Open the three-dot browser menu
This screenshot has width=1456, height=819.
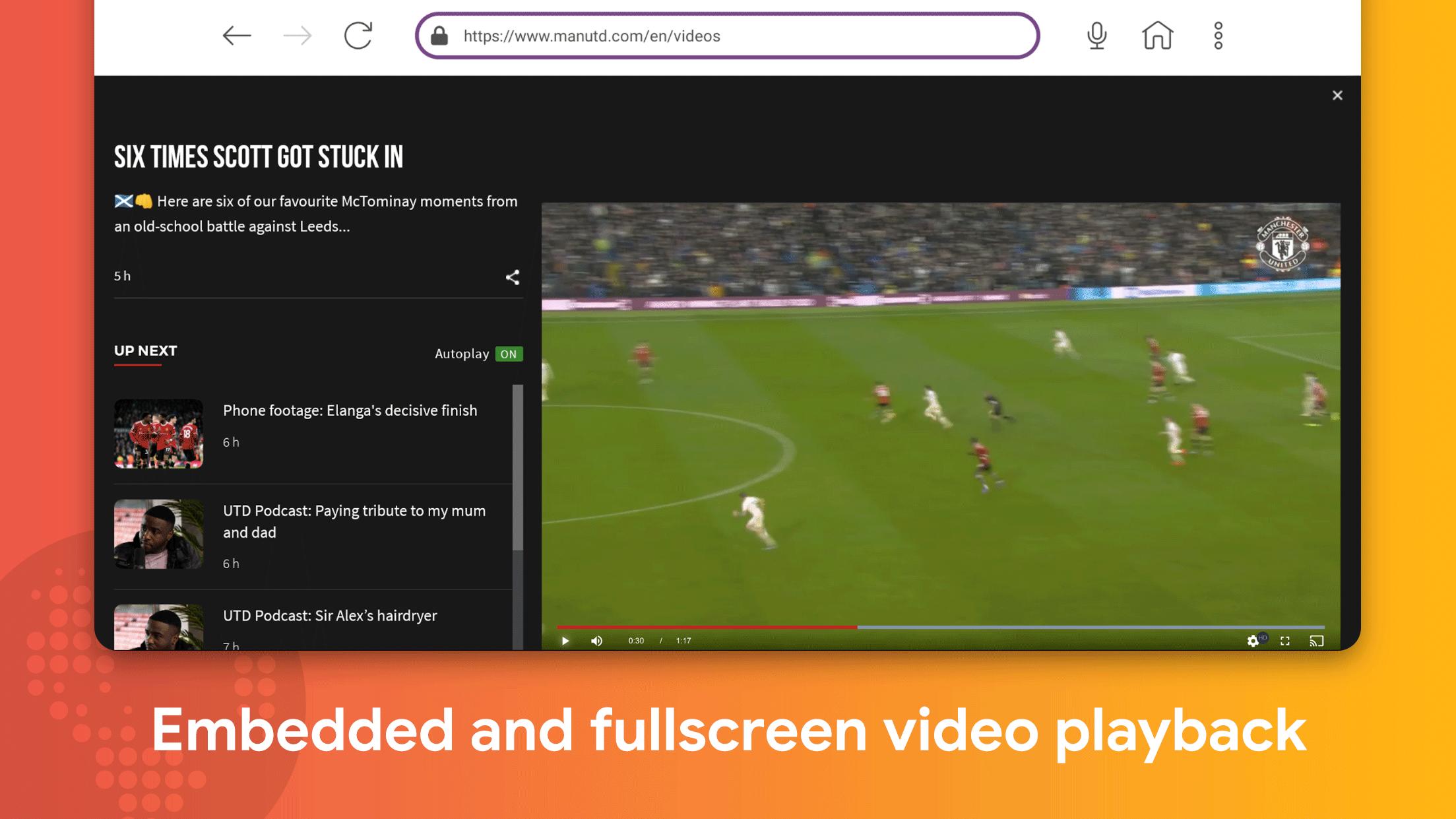(1219, 36)
